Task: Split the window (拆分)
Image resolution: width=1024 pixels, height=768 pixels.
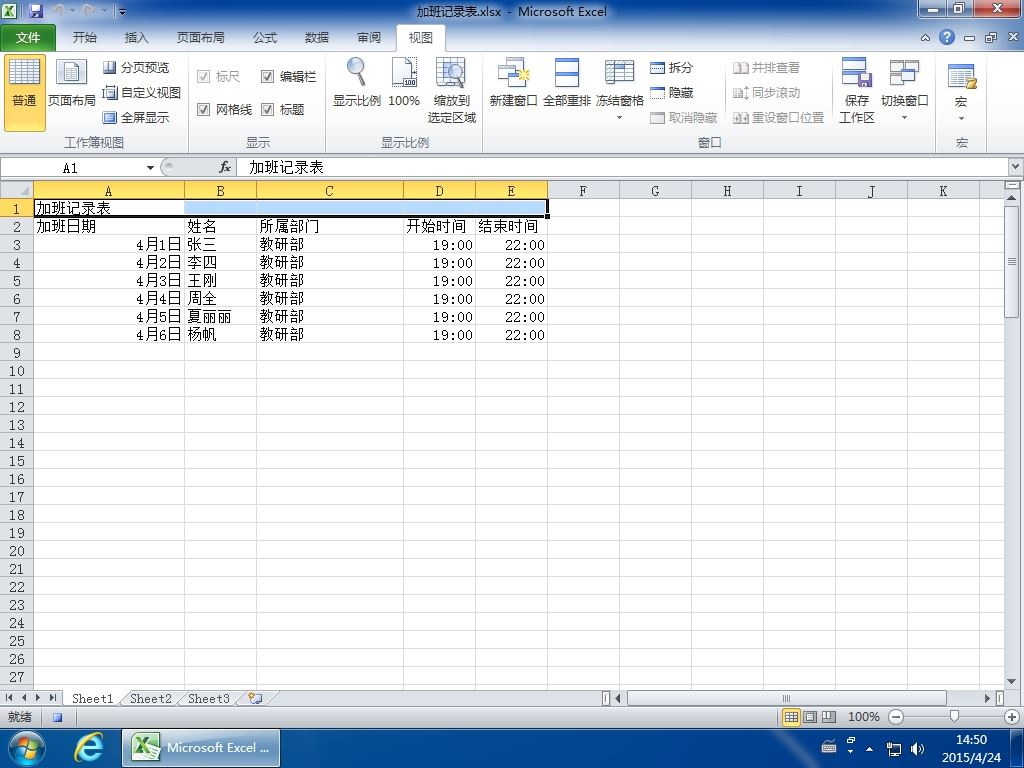Action: [x=671, y=67]
